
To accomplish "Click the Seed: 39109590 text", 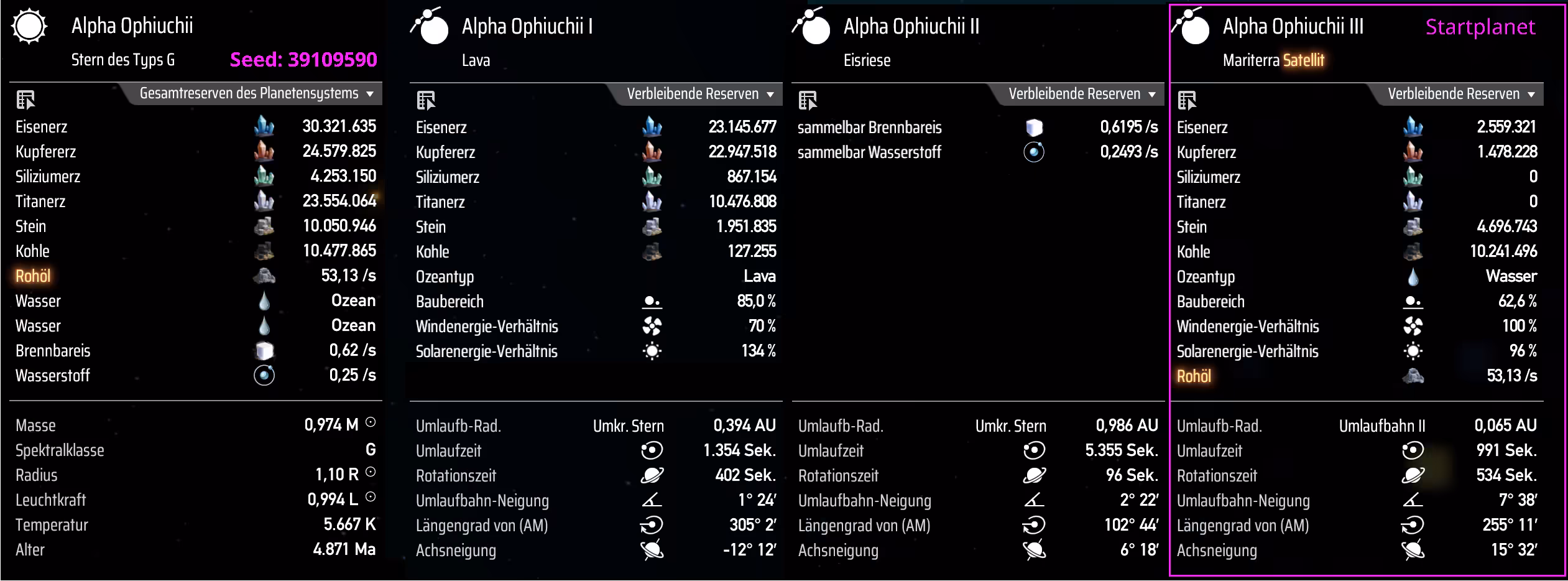I will tap(303, 60).
